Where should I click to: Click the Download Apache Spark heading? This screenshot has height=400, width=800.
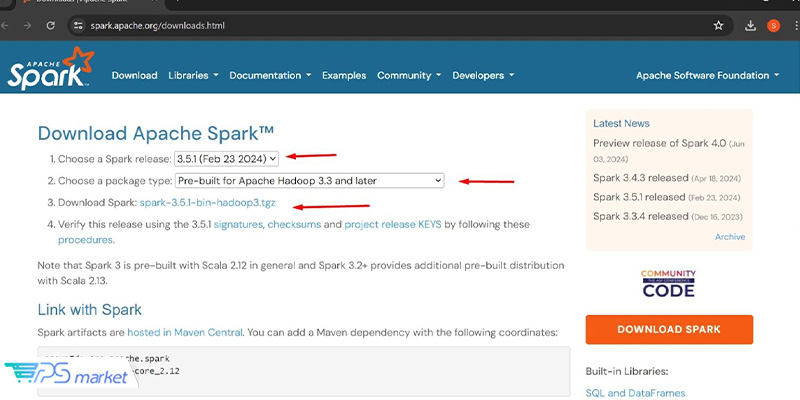coord(156,133)
